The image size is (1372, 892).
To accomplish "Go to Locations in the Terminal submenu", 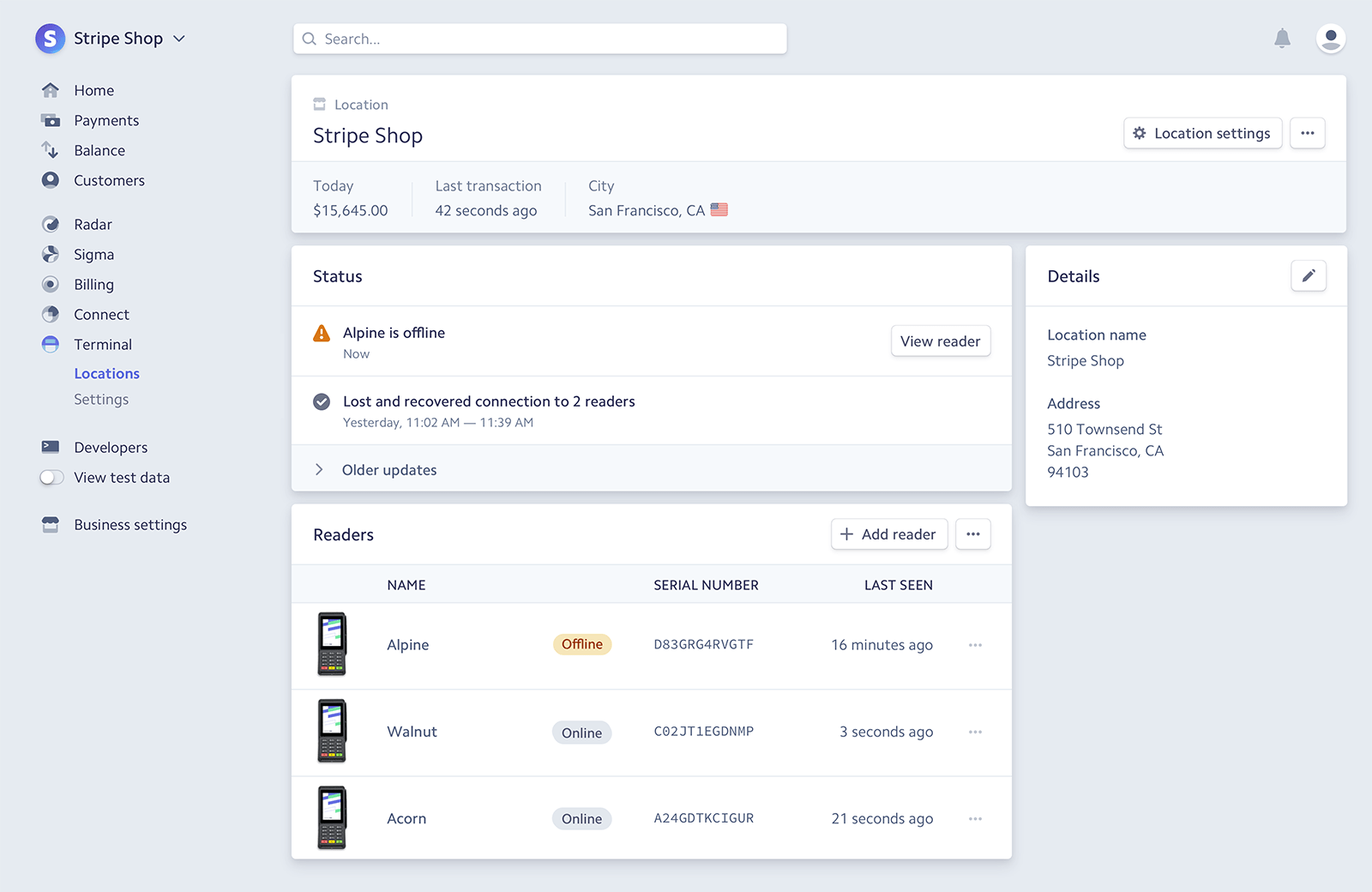I will click(106, 374).
